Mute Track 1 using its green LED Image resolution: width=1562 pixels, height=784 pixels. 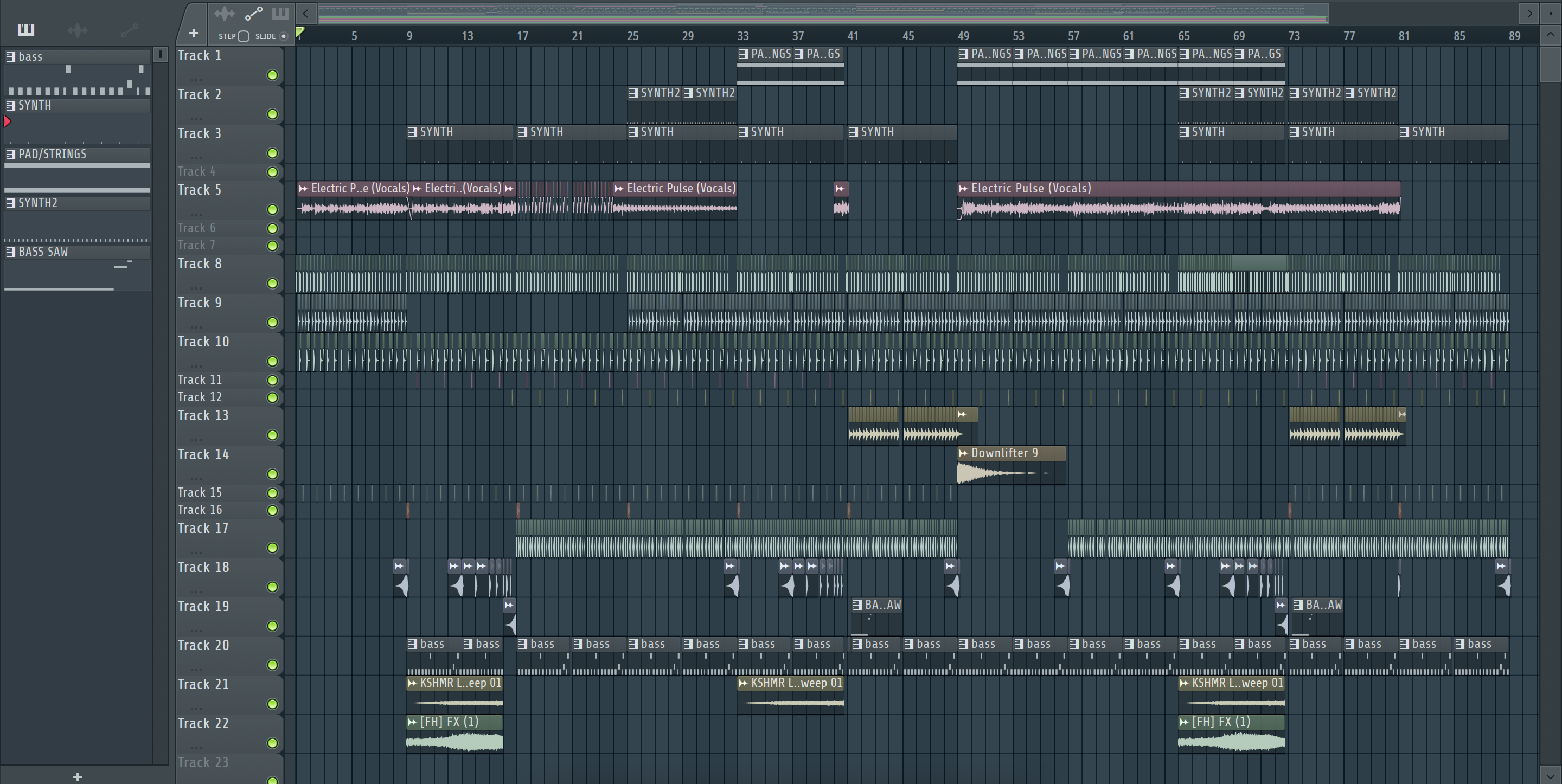tap(273, 75)
